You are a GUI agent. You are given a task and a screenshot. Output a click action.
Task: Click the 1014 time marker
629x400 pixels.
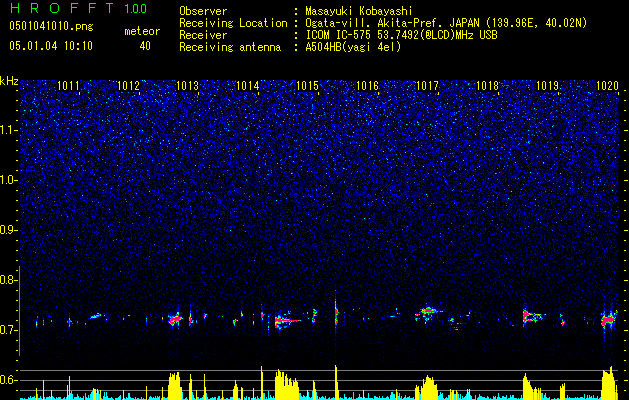click(248, 85)
